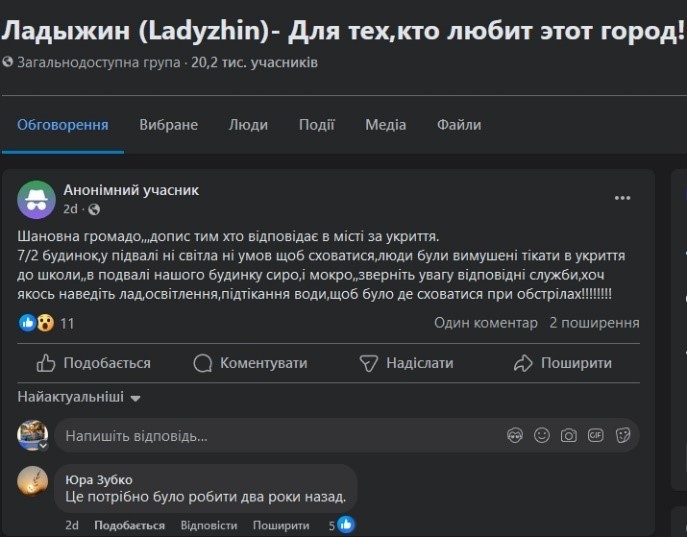Open the Обговорення tab

(63, 125)
